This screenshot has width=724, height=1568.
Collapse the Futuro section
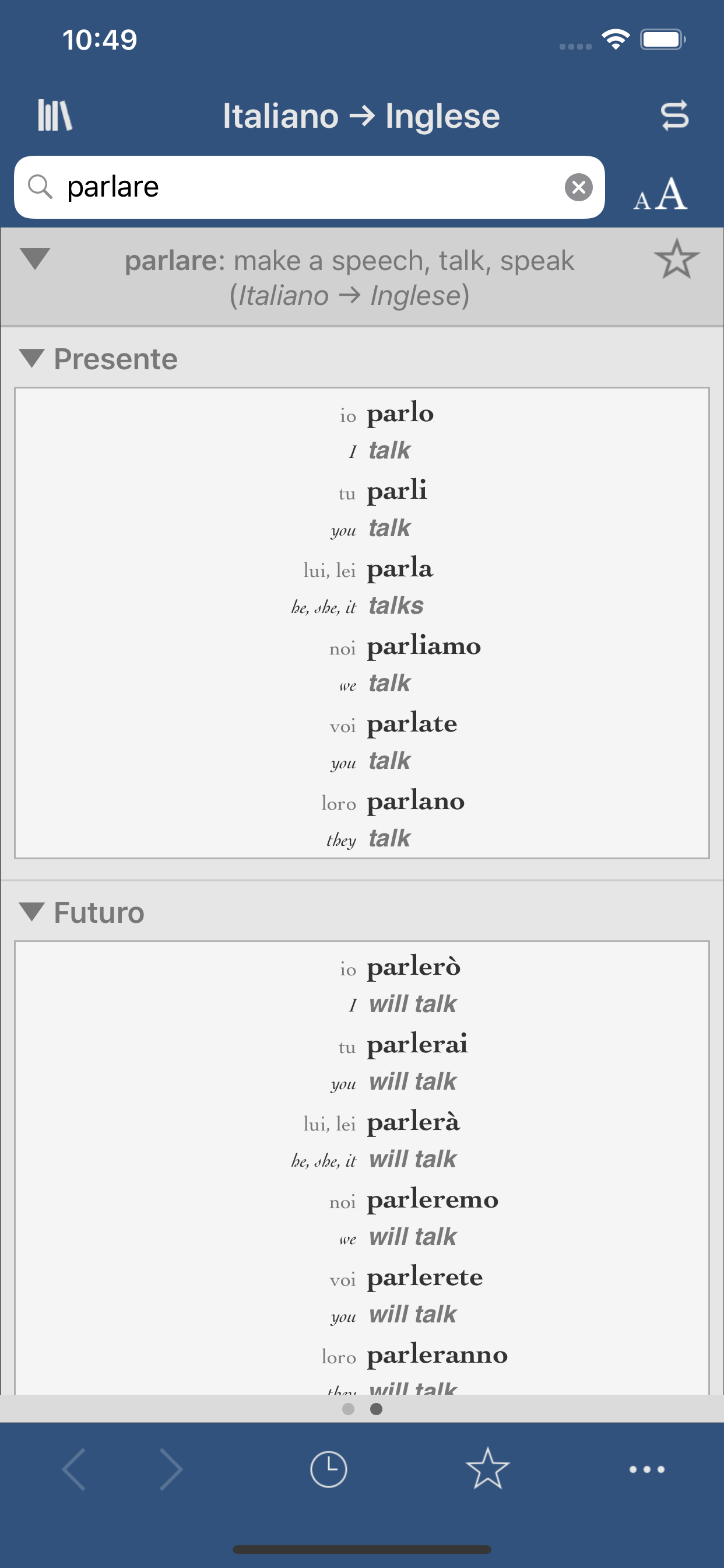click(31, 912)
